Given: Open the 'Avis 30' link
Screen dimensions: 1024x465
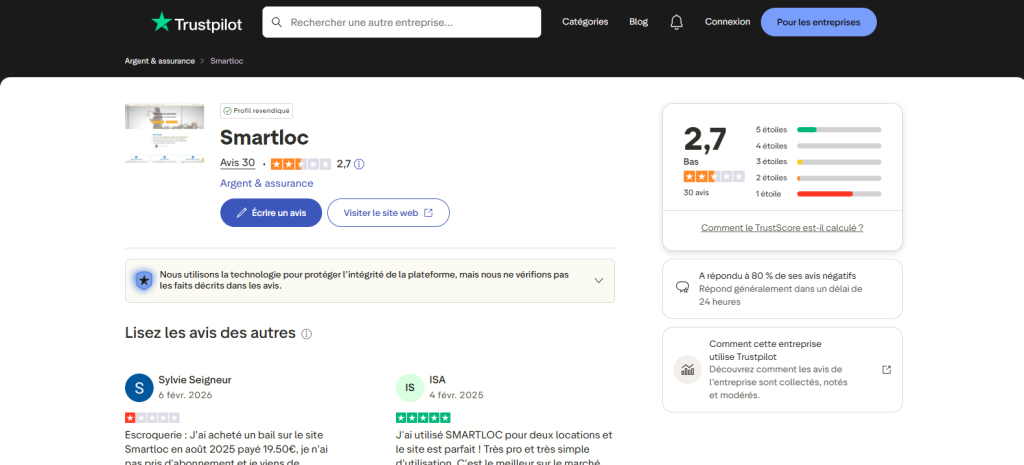Looking at the screenshot, I should click(238, 163).
